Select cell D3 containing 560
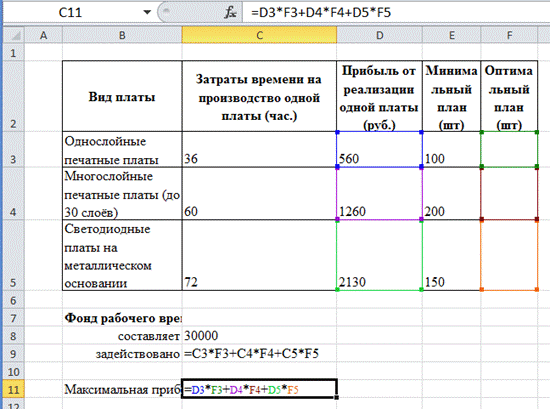 pyautogui.click(x=380, y=149)
